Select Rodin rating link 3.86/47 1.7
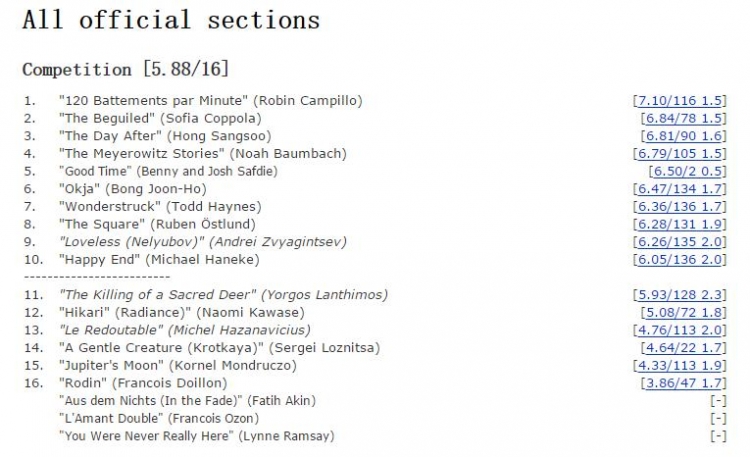The width and height of the screenshot is (750, 457). pyautogui.click(x=684, y=383)
